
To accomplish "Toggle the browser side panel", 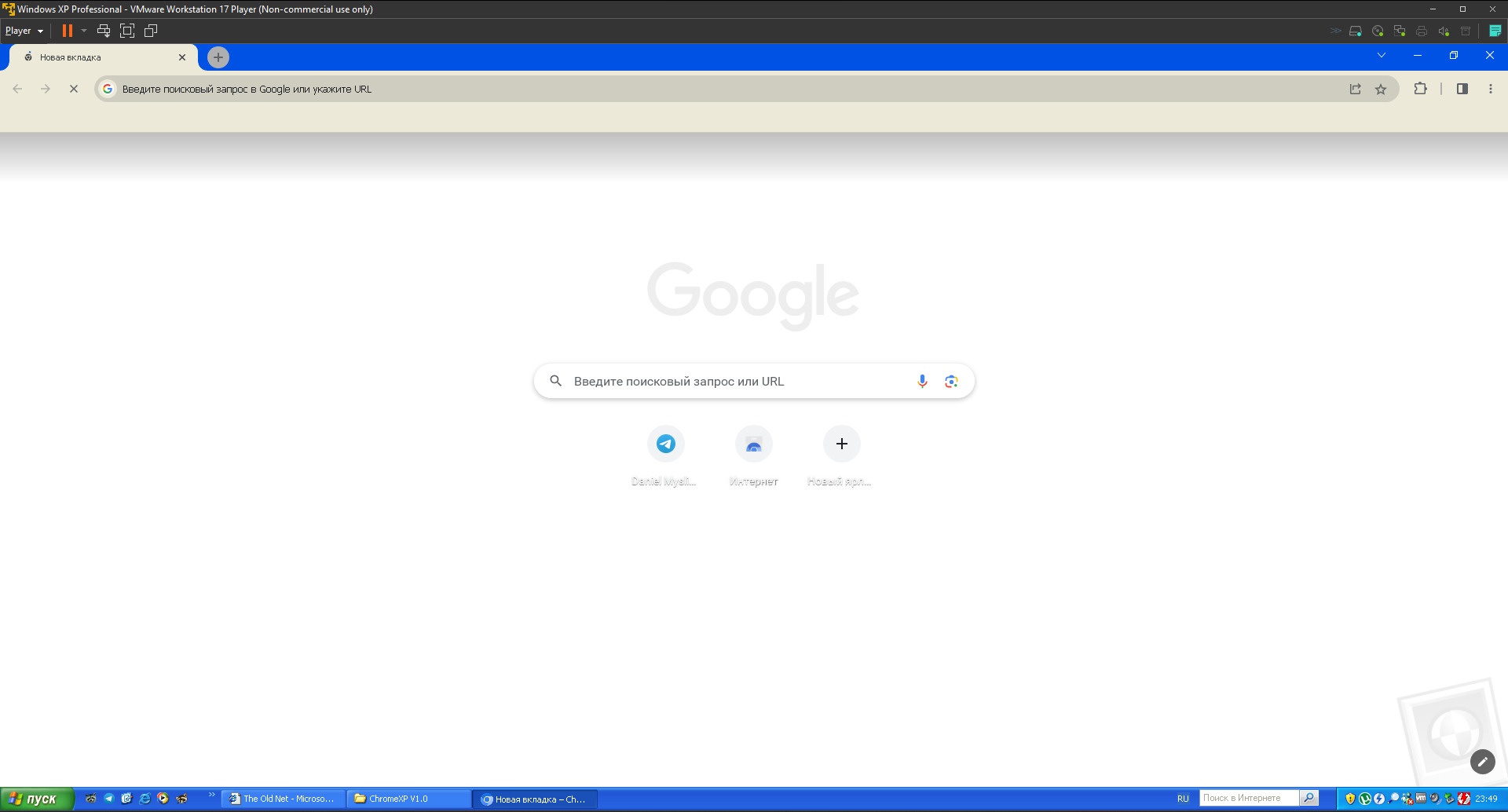I will (x=1462, y=89).
